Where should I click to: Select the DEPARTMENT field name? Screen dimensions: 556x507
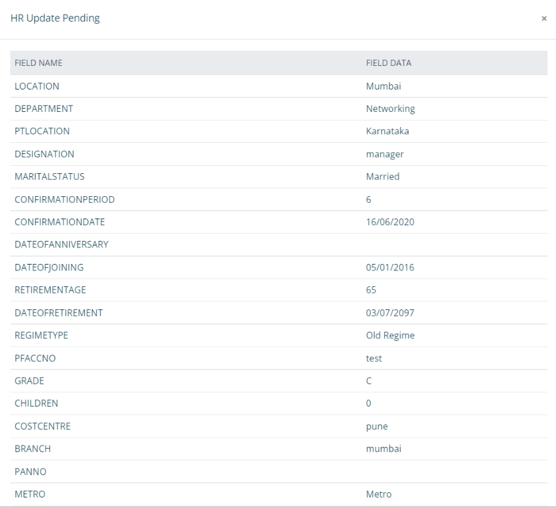44,108
